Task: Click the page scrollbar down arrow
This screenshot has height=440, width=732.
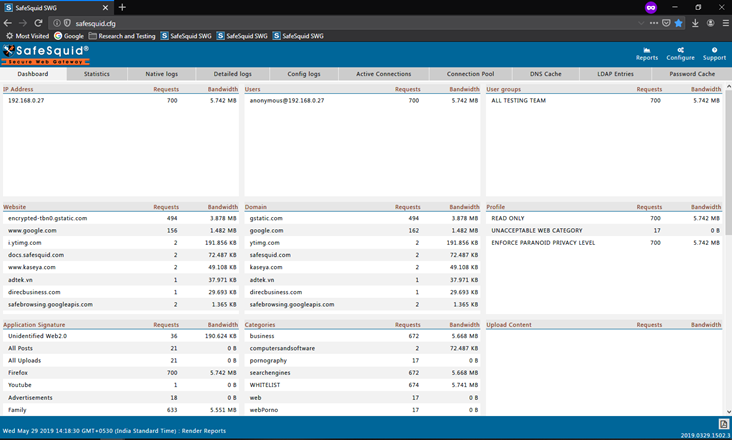Action: tap(727, 411)
